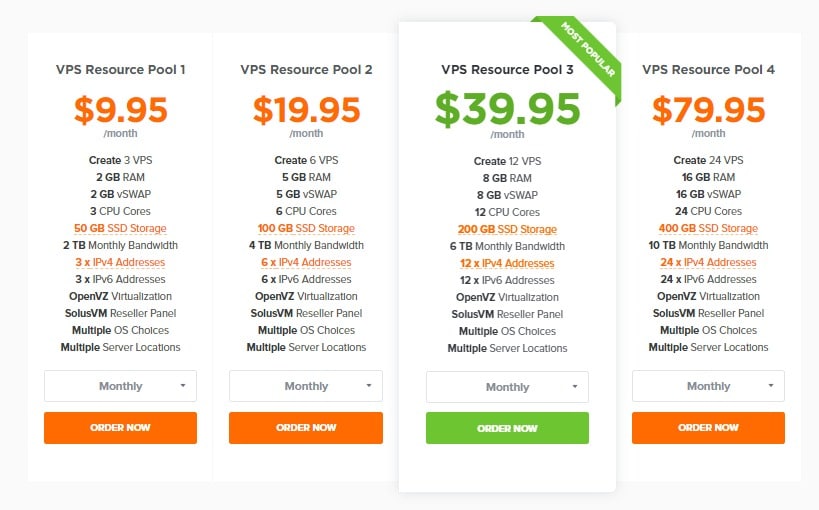Order VPS Resource Pool 1 now
Image resolution: width=819 pixels, height=510 pixels.
pyautogui.click(x=120, y=427)
